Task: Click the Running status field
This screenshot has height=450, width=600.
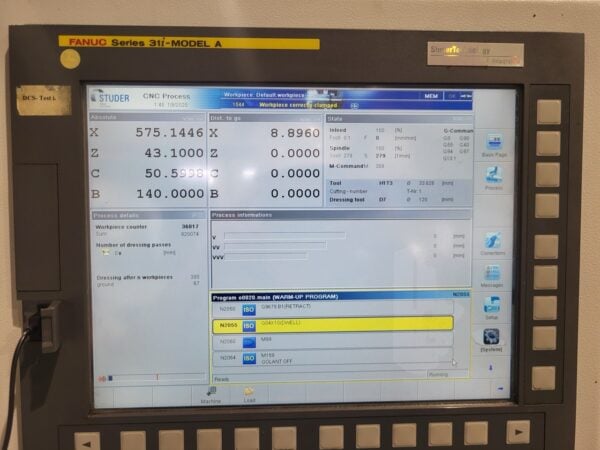Action: pos(447,375)
